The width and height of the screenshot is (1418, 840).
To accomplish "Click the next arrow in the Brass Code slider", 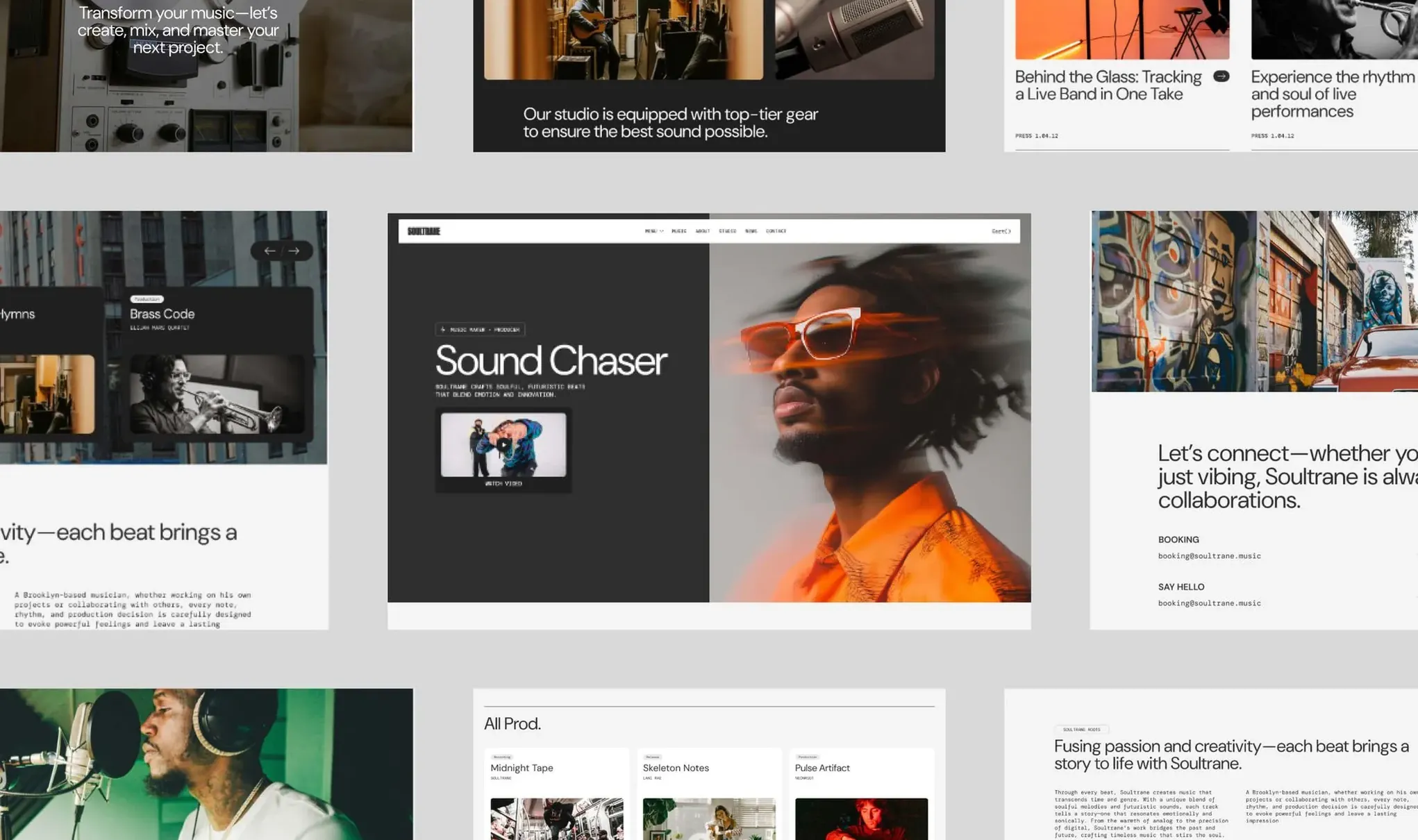I will click(x=294, y=251).
